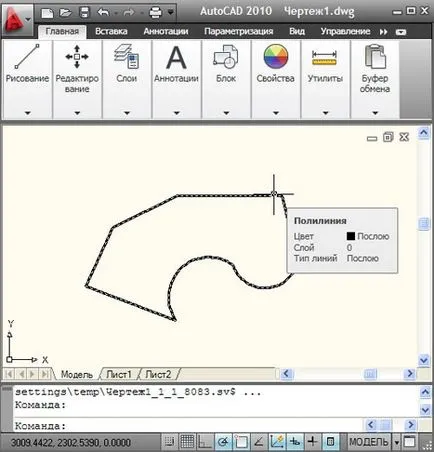The image size is (434, 452).
Task: Click the Рисование line tool icon
Action: click(x=27, y=56)
